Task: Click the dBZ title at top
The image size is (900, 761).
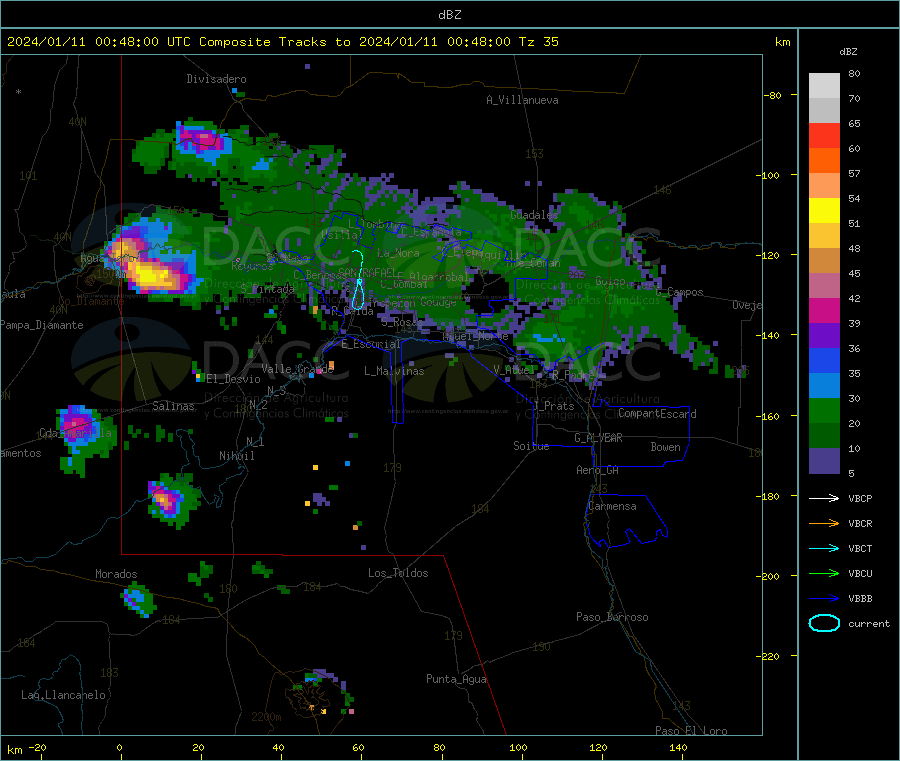Action: coord(449,15)
